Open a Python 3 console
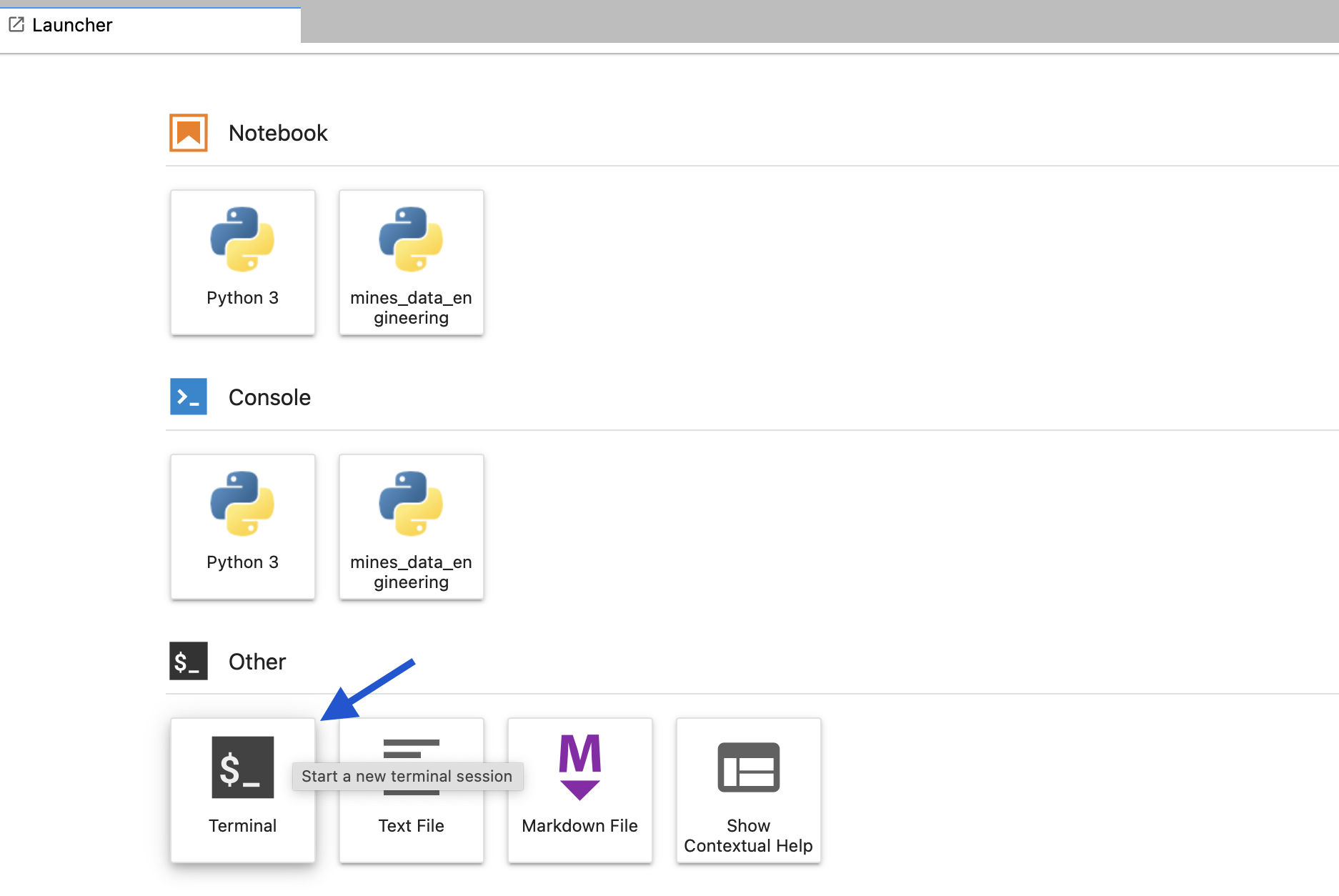Image resolution: width=1339 pixels, height=896 pixels. (x=242, y=526)
